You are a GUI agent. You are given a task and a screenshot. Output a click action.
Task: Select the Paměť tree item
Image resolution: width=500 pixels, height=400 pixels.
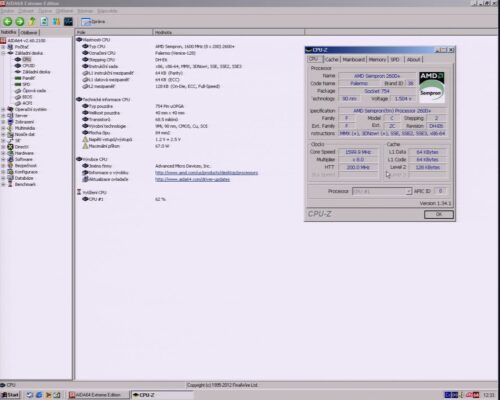(x=28, y=78)
